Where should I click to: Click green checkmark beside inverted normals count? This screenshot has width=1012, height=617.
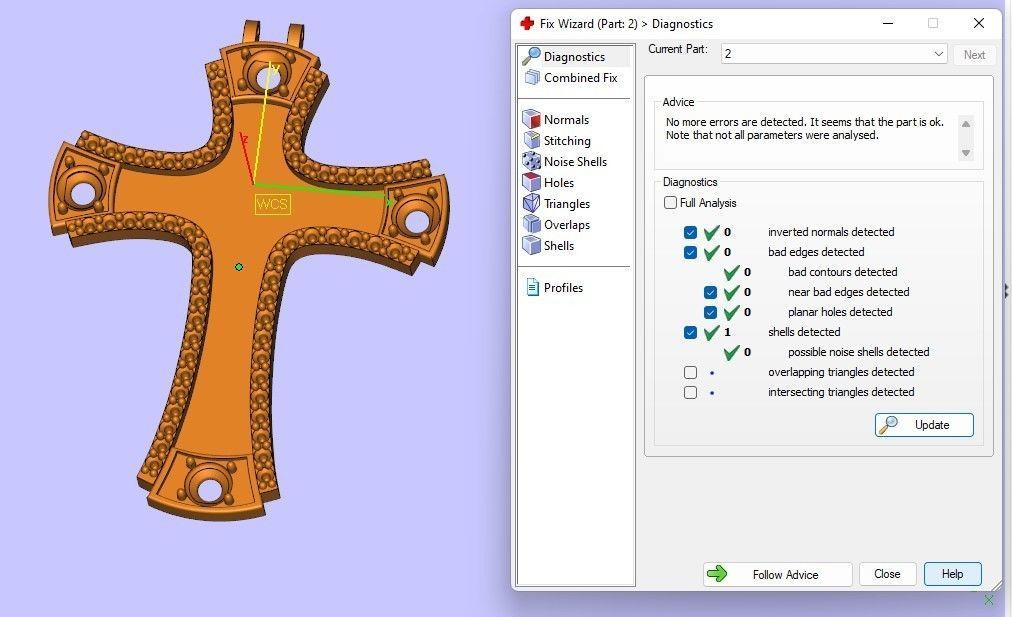[x=711, y=232]
